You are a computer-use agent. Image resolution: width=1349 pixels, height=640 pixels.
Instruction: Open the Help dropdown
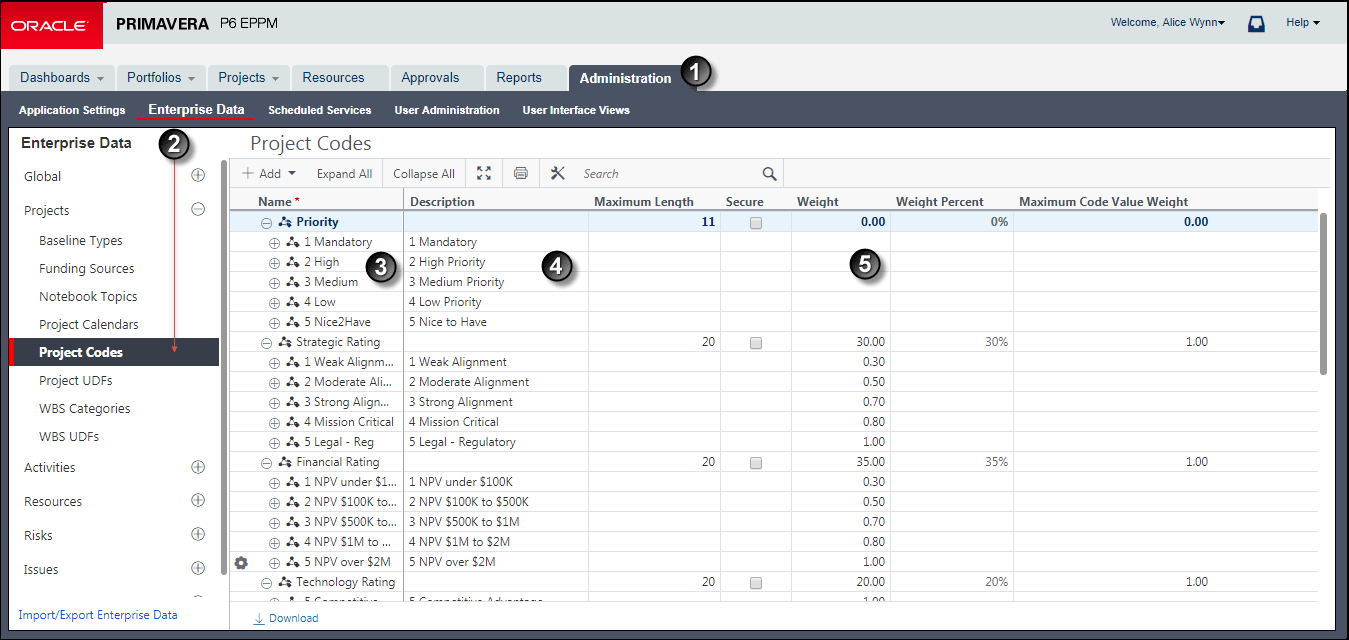(x=1302, y=22)
